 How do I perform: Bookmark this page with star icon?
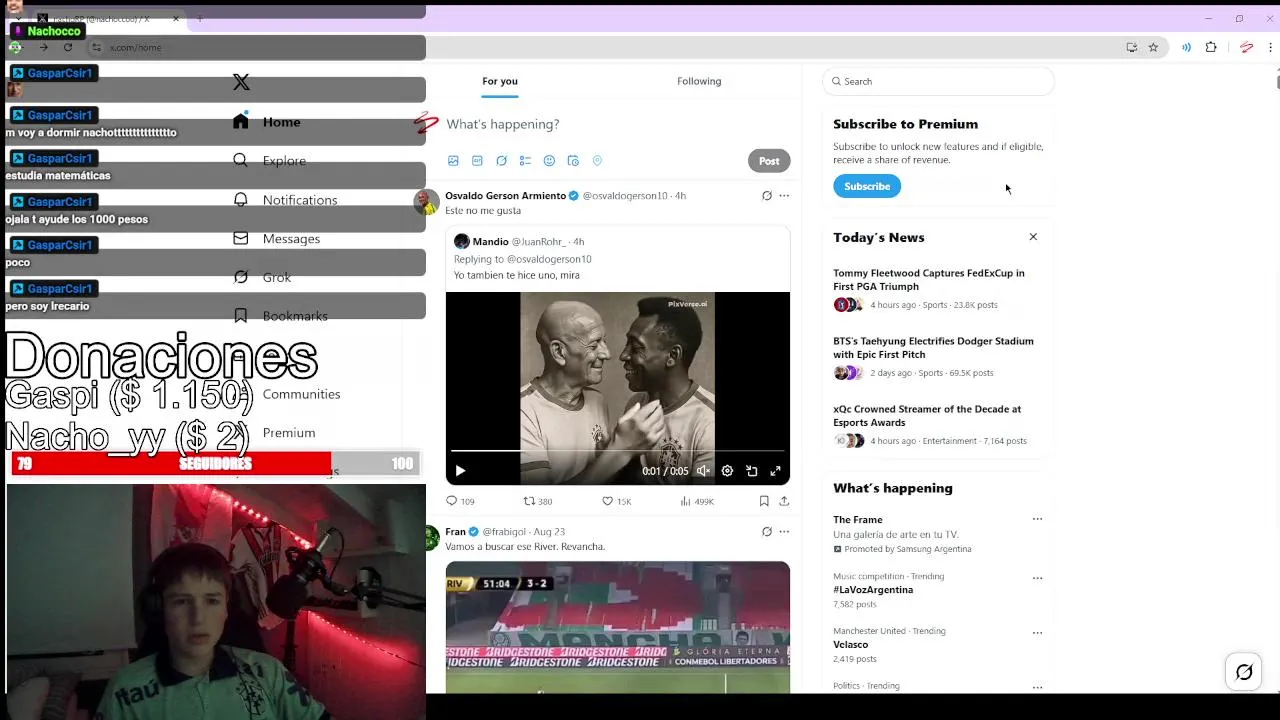pos(1153,47)
